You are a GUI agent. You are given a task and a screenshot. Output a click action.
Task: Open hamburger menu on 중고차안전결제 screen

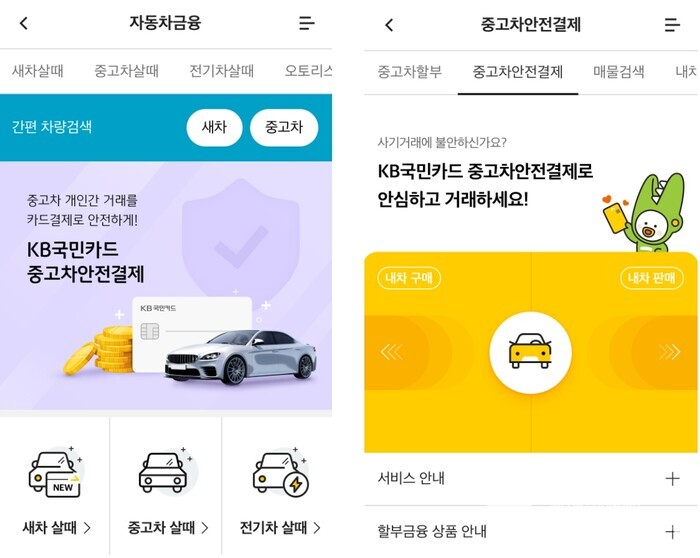pos(672,25)
